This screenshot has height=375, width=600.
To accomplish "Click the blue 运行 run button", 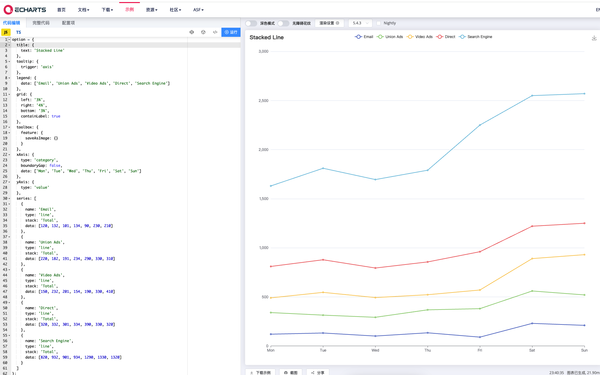I will pyautogui.click(x=231, y=32).
